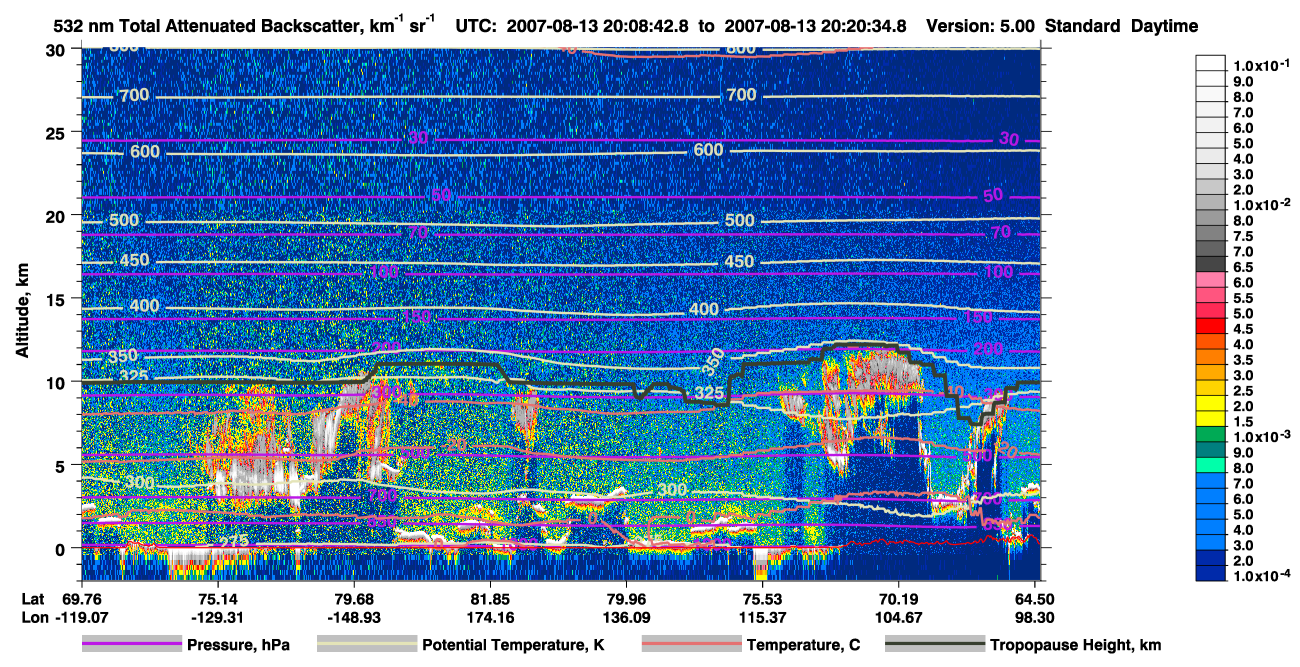This screenshot has width=1300, height=667.
Task: Click longitude value '98.30'
Action: (1035, 617)
